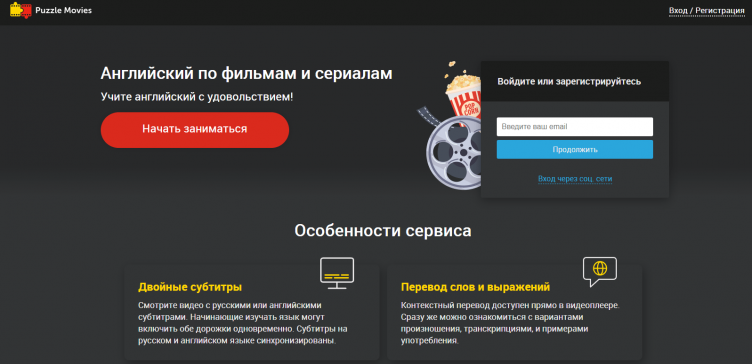Image resolution: width=752 pixels, height=364 pixels.
Task: Click the blue Продолжить button
Action: point(575,150)
